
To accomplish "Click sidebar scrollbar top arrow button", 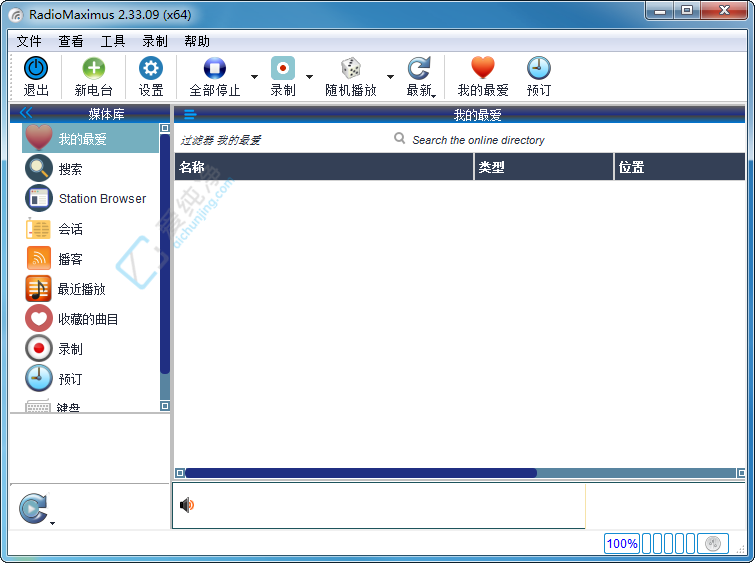I will pyautogui.click(x=165, y=128).
